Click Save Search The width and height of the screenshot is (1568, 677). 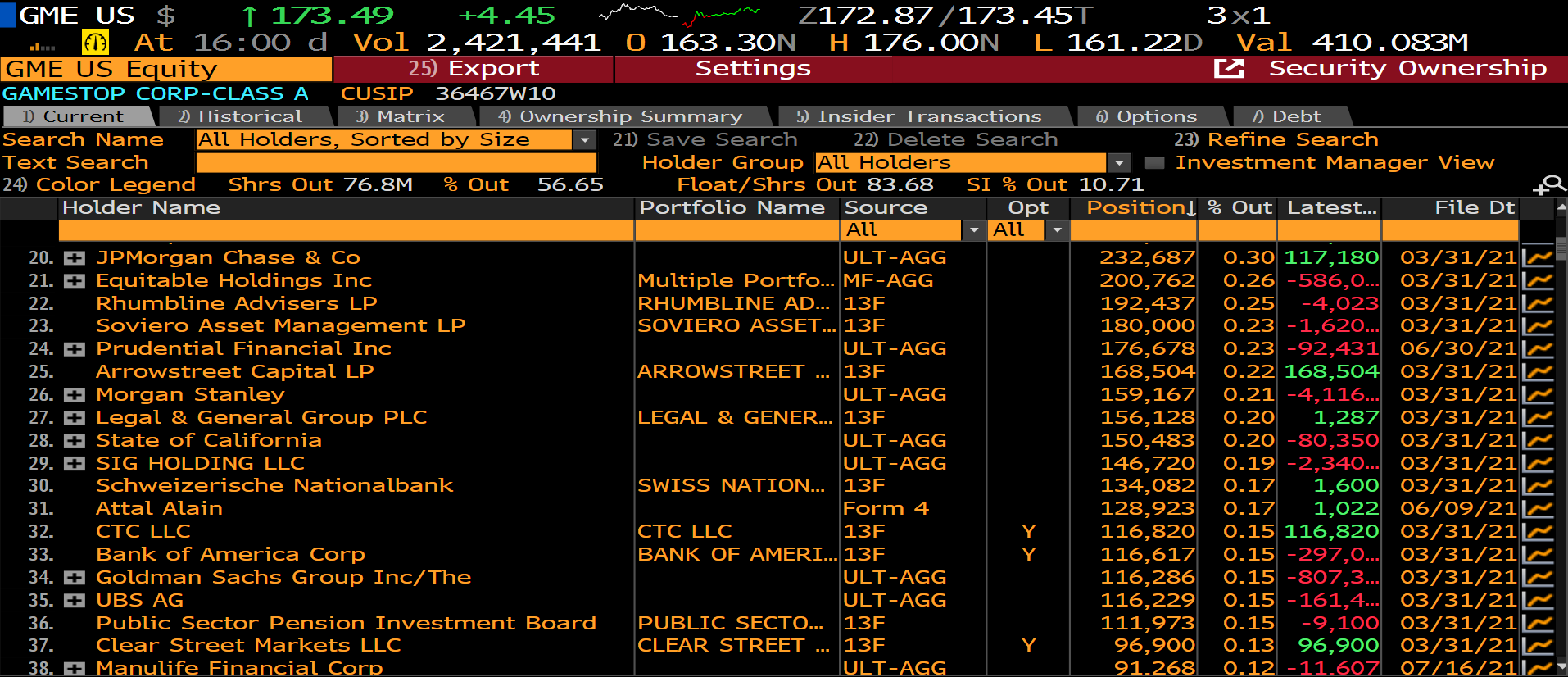click(705, 140)
